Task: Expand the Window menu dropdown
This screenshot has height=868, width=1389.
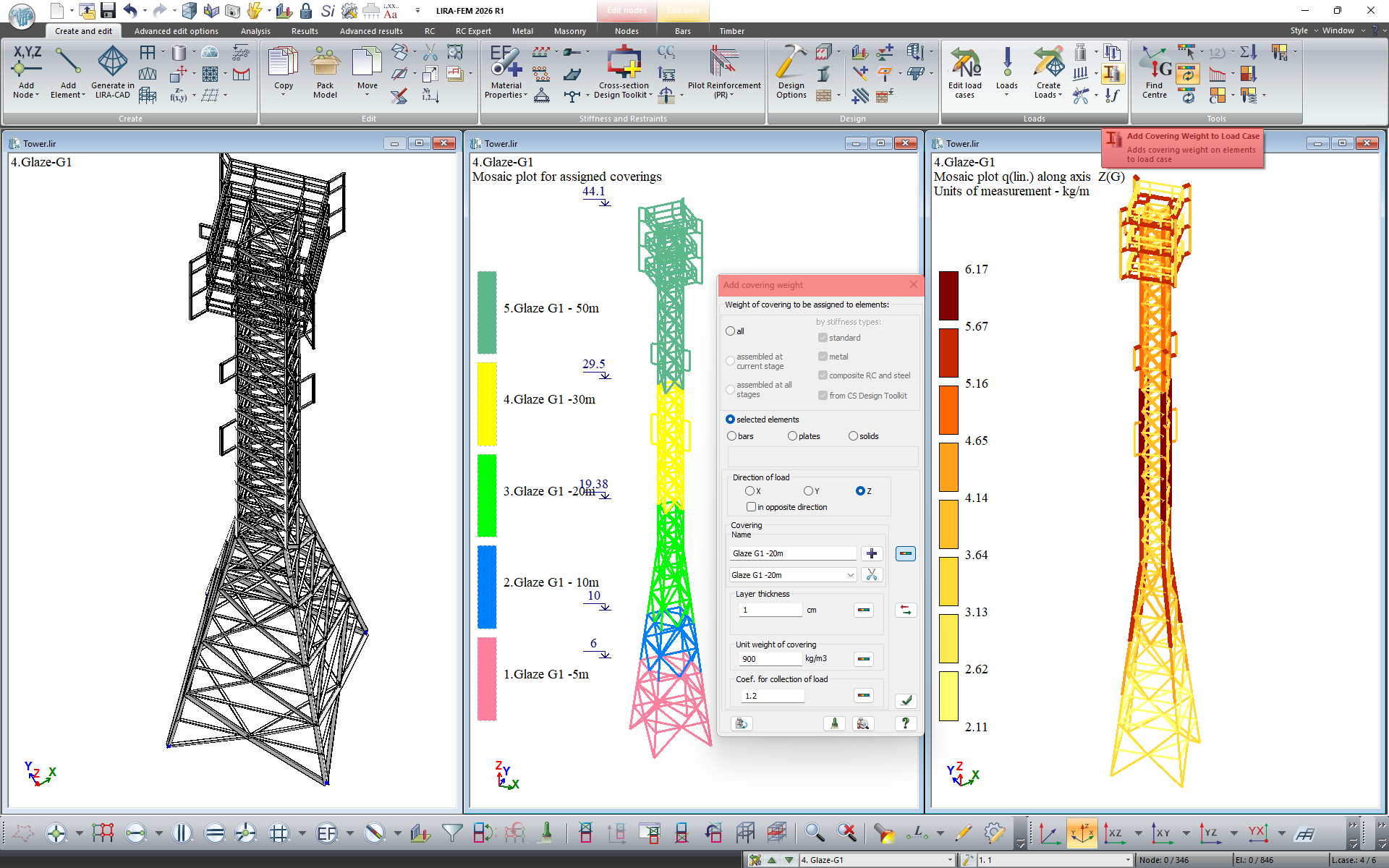Action: [1343, 30]
